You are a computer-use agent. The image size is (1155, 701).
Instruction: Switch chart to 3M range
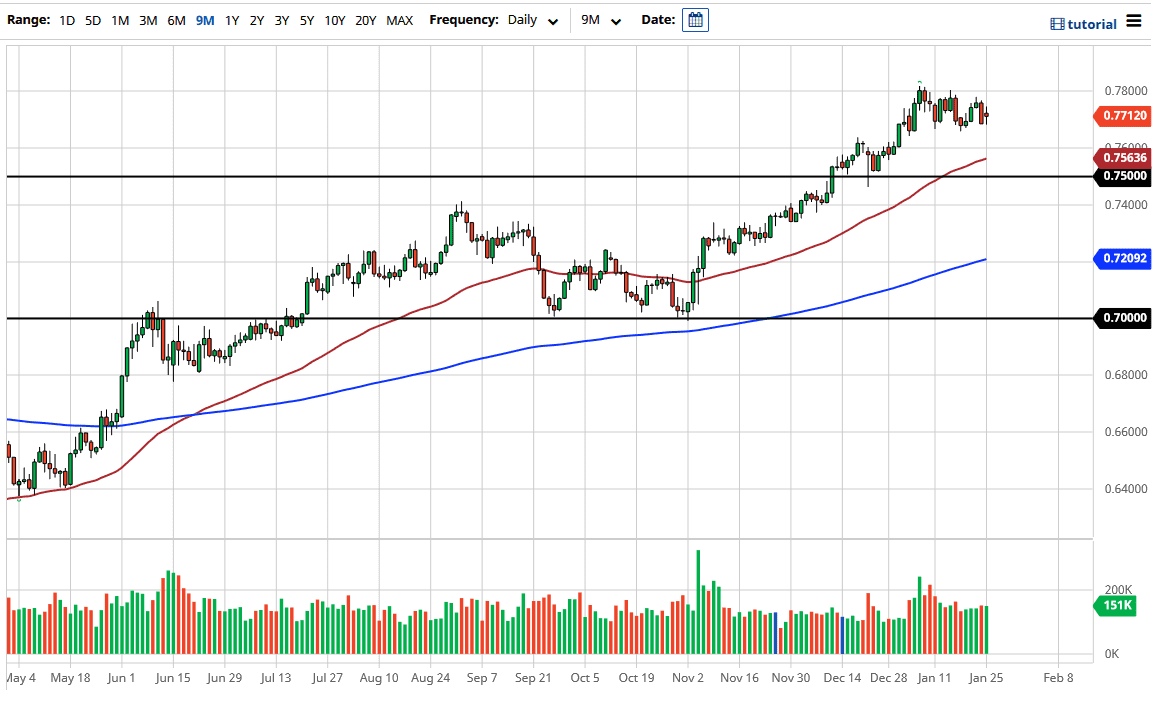click(148, 19)
